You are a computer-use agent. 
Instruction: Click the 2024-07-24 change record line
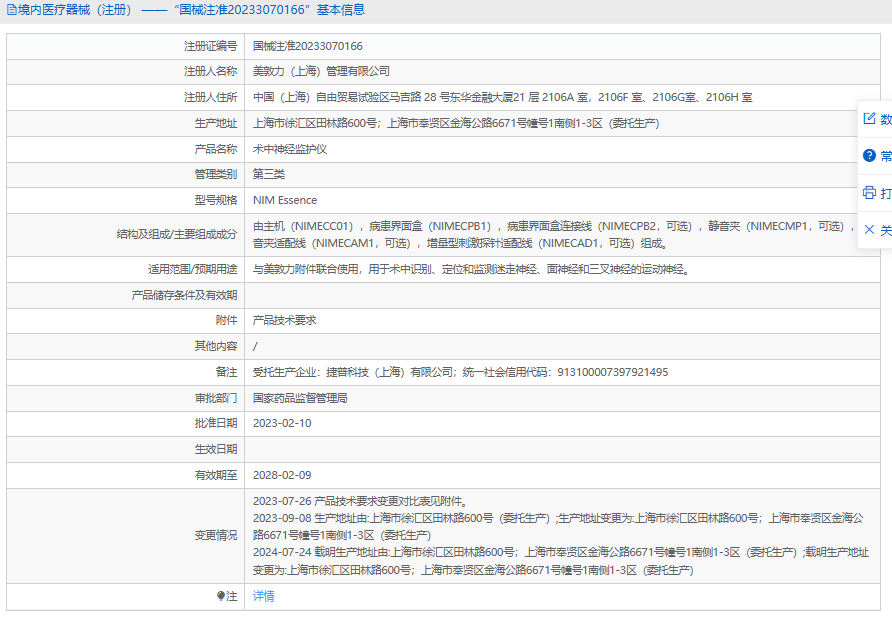561,561
